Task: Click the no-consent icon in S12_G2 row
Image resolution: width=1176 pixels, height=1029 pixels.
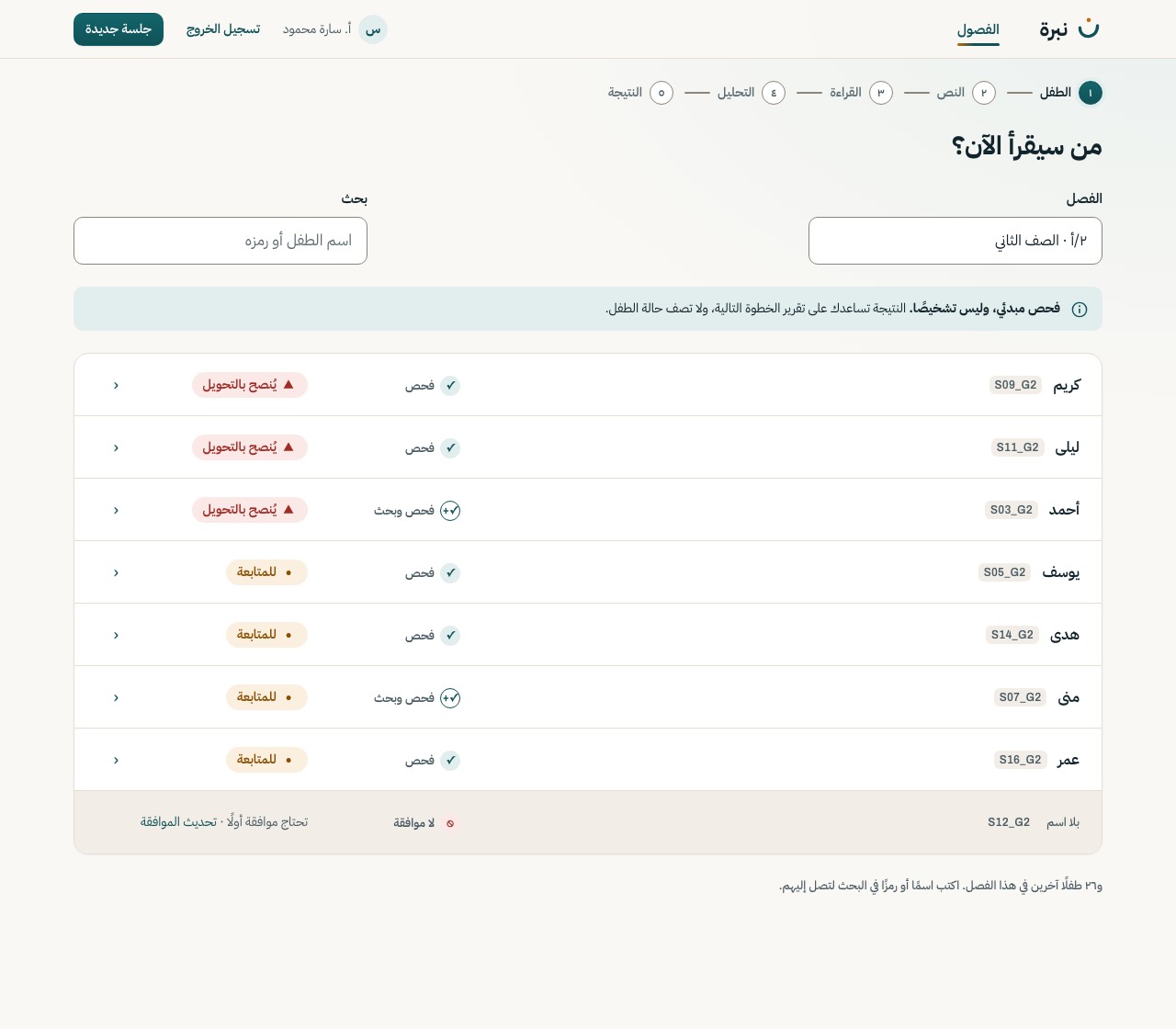Action: 450,823
